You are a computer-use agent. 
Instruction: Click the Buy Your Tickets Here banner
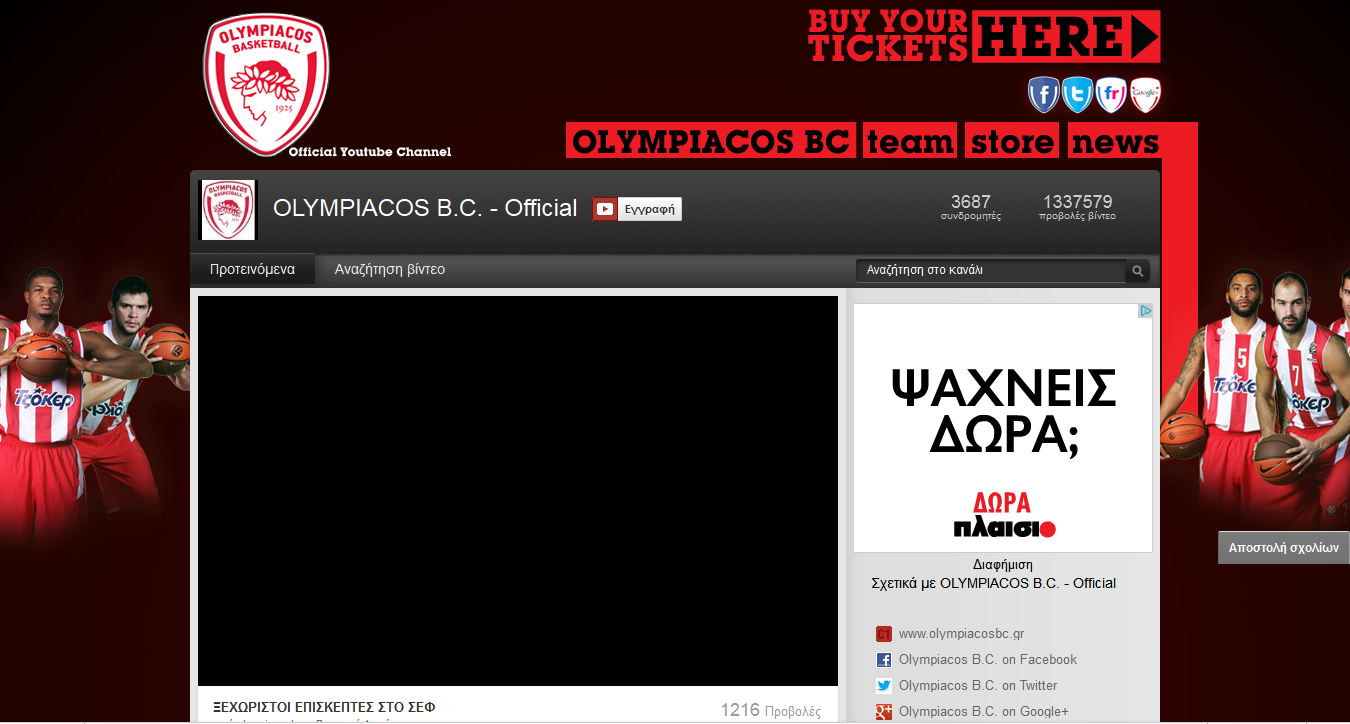[984, 36]
